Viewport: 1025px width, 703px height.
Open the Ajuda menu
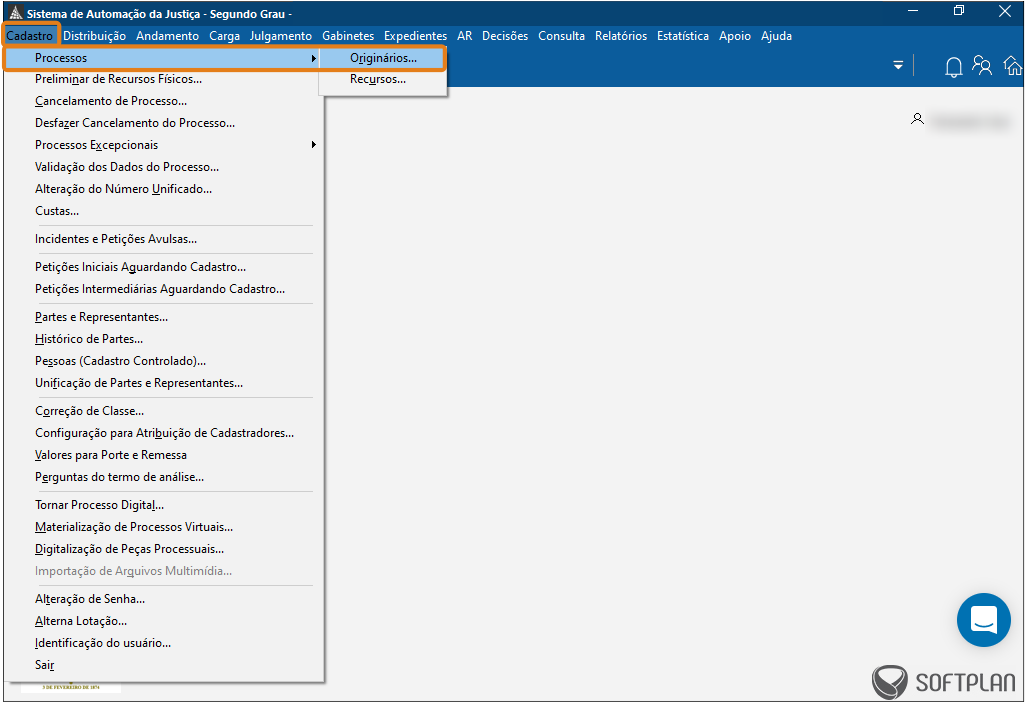777,36
